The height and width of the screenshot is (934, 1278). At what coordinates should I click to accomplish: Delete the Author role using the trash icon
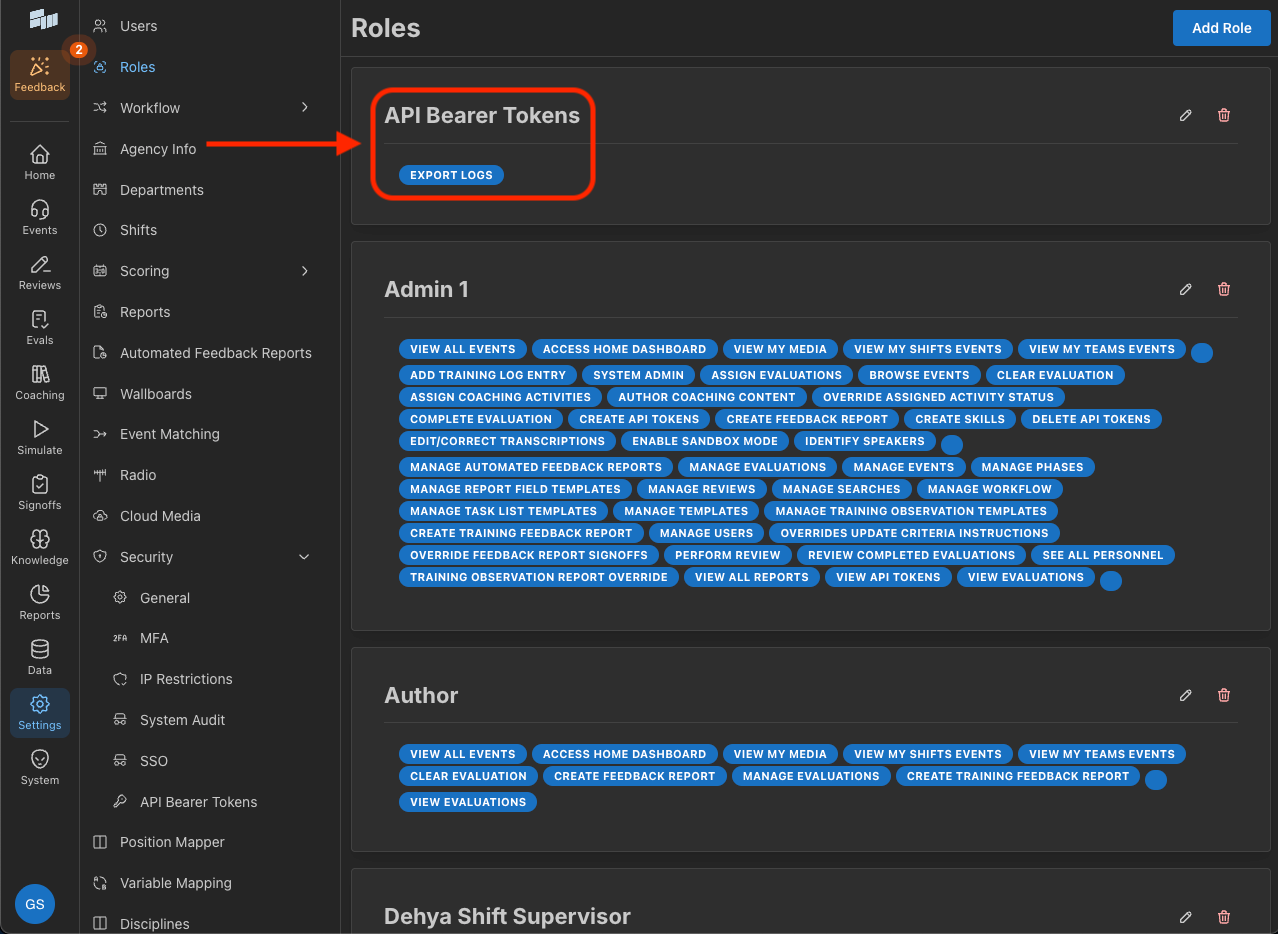point(1223,695)
